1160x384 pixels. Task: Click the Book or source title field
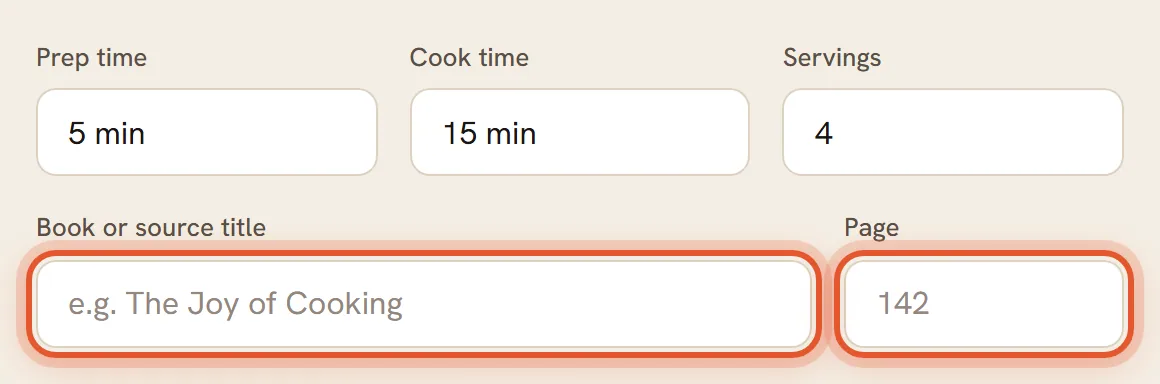(x=424, y=304)
